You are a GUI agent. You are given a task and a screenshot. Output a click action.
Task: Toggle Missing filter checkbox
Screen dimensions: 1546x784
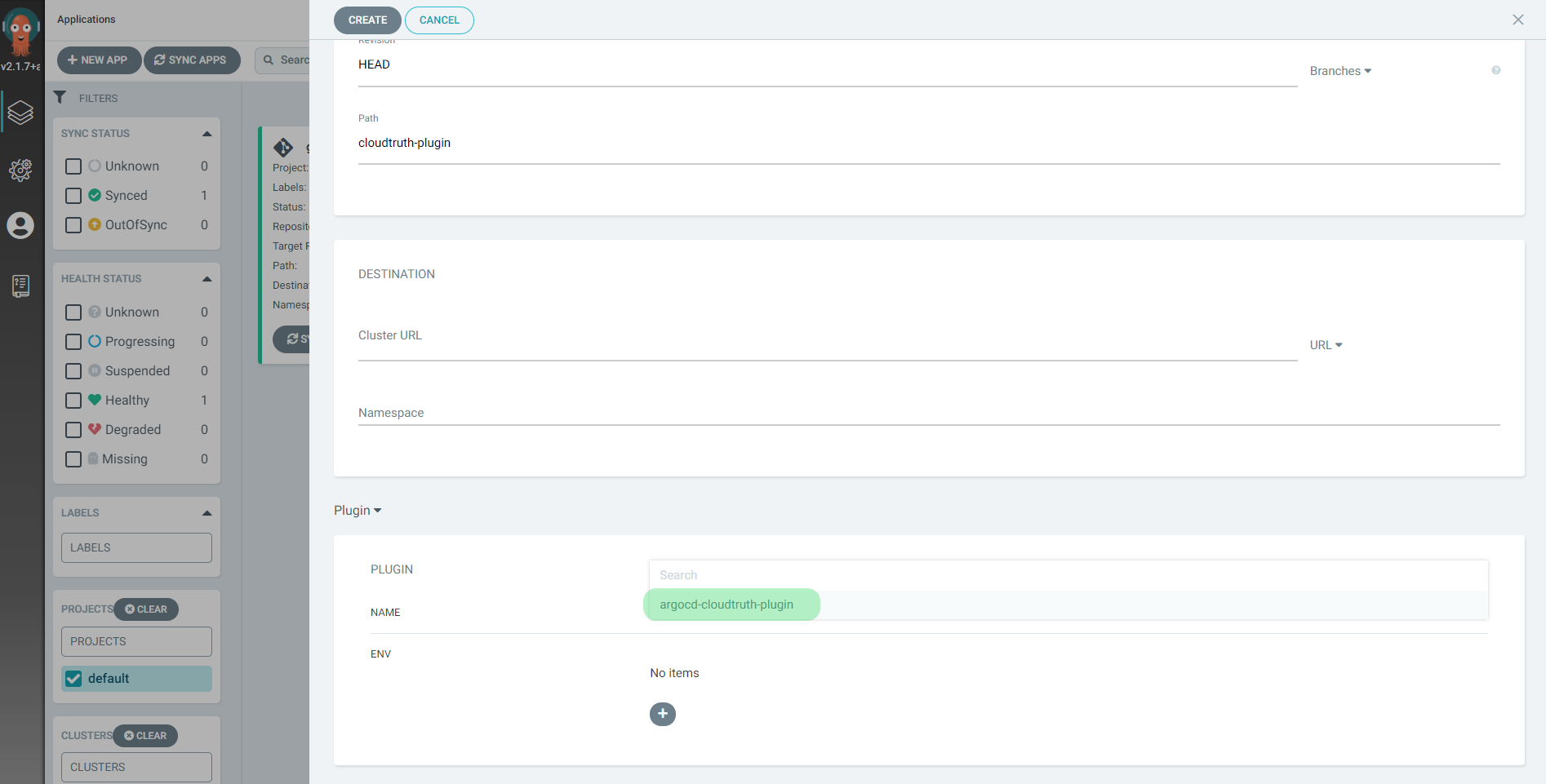pyautogui.click(x=73, y=459)
